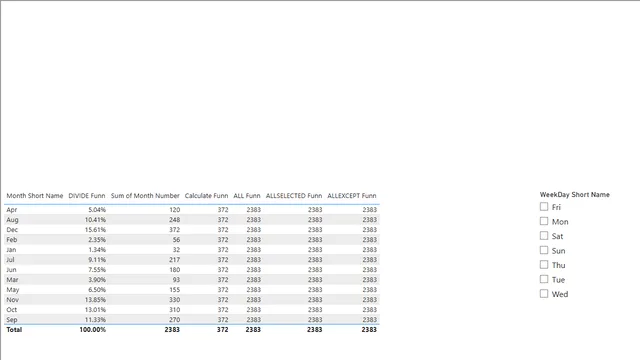Sort by Month Short Name column header
This screenshot has width=640, height=360.
35,196
